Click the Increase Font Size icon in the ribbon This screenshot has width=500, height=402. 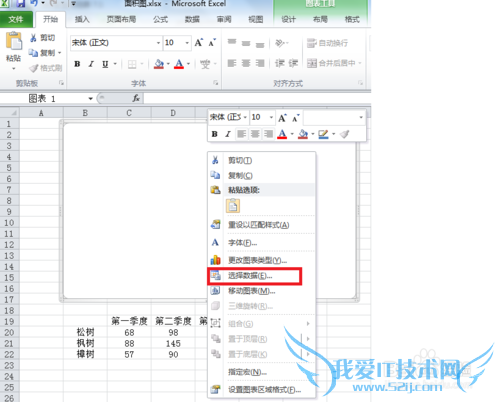click(199, 43)
